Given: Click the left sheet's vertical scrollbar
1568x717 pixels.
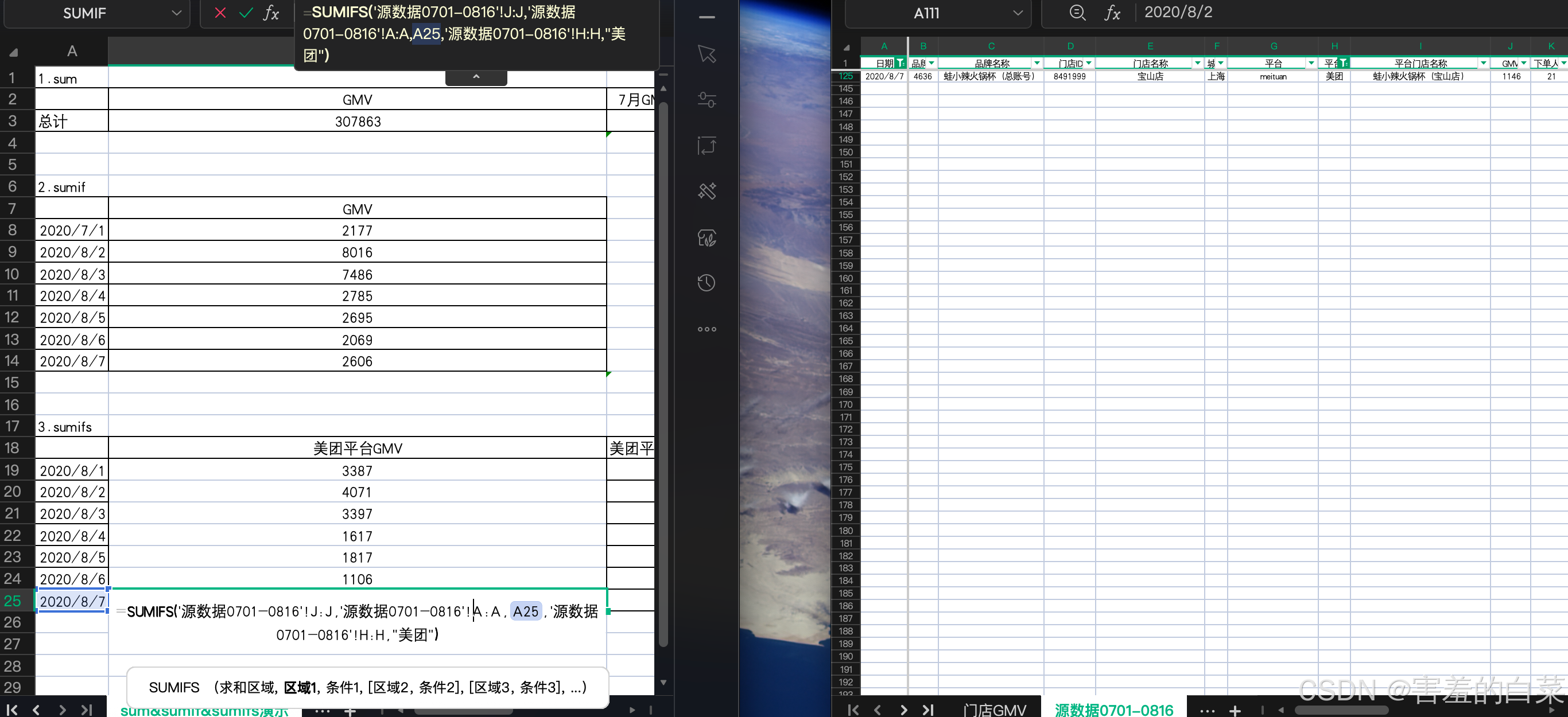Looking at the screenshot, I should pyautogui.click(x=663, y=365).
